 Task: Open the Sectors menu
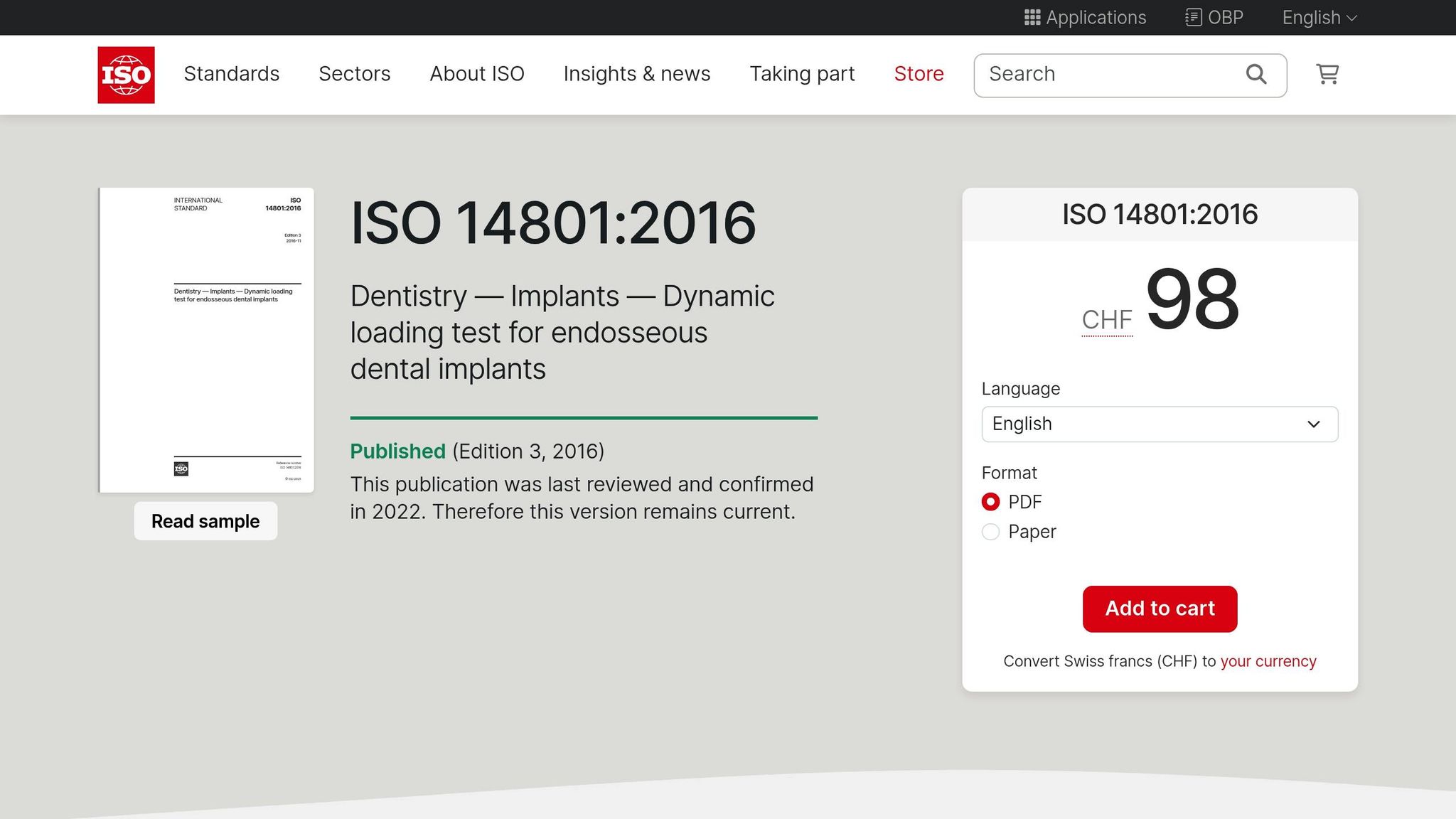(354, 74)
